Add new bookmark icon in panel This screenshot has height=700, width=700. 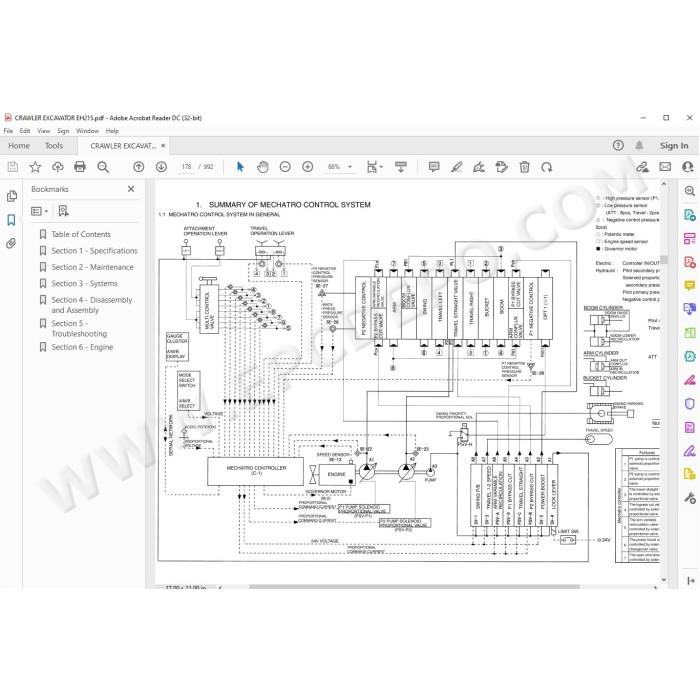pyautogui.click(x=63, y=211)
